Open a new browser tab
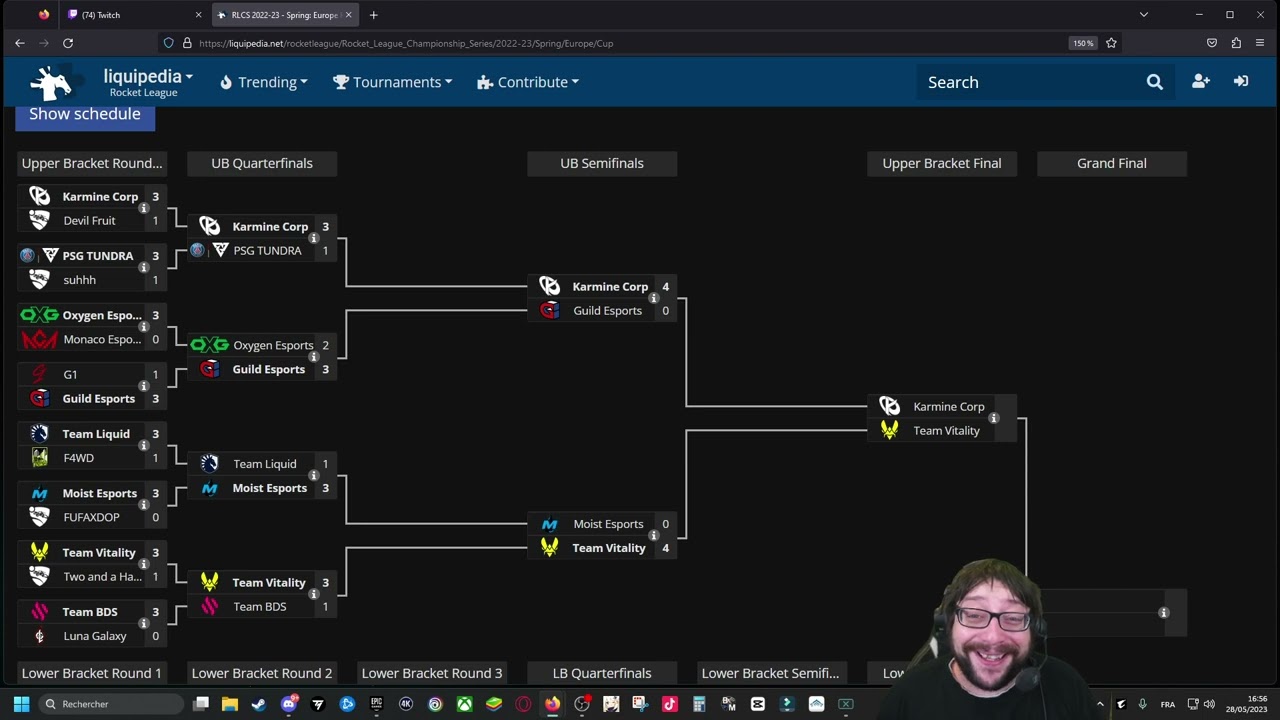This screenshot has height=720, width=1280. point(373,15)
